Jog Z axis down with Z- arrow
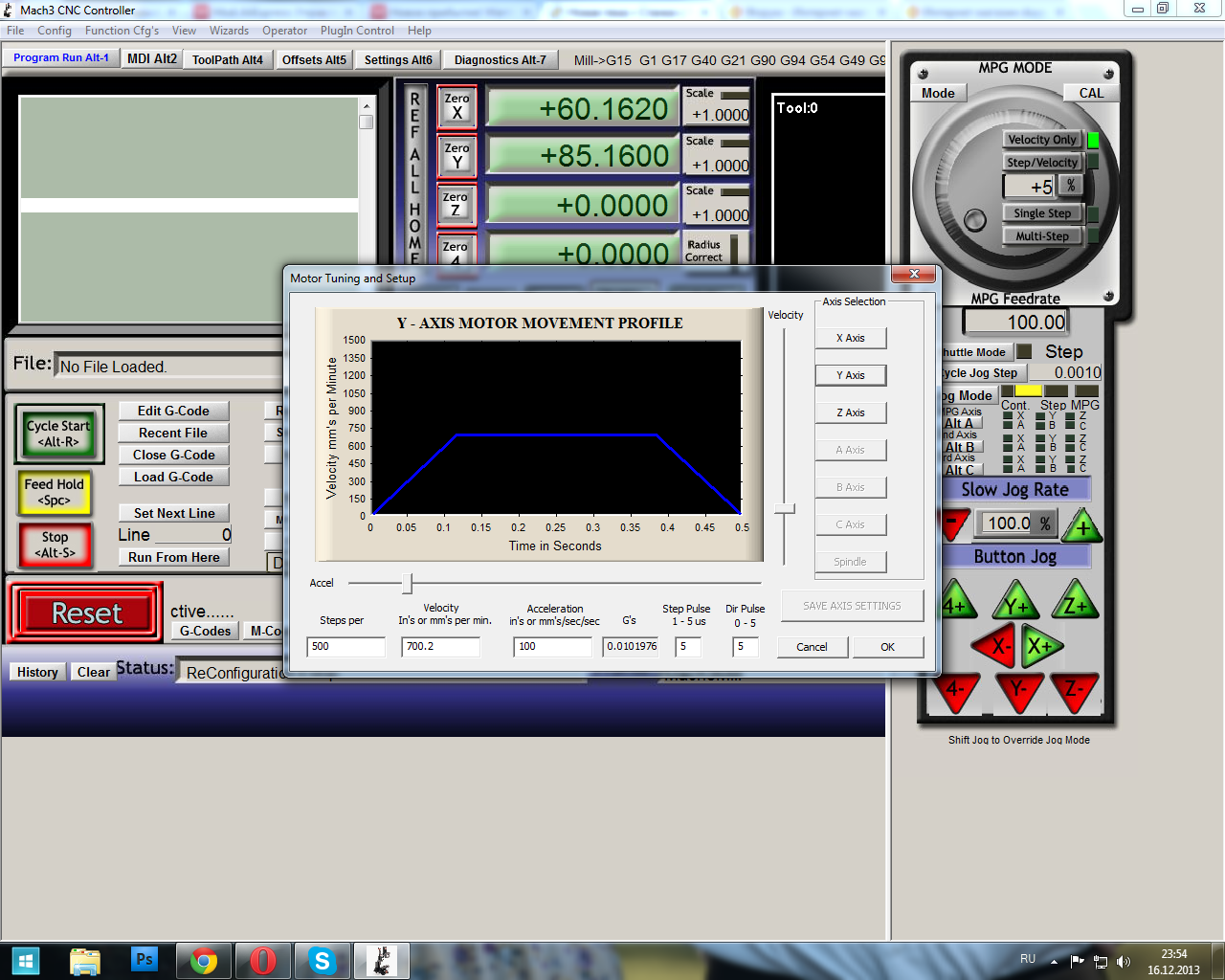 [1076, 690]
